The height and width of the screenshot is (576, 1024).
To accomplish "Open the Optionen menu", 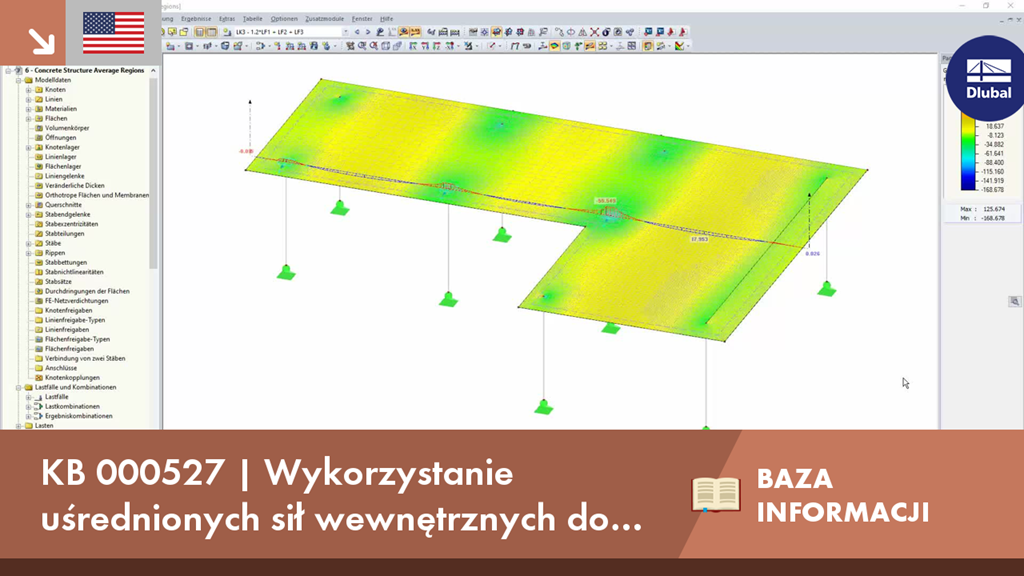I will (x=284, y=19).
